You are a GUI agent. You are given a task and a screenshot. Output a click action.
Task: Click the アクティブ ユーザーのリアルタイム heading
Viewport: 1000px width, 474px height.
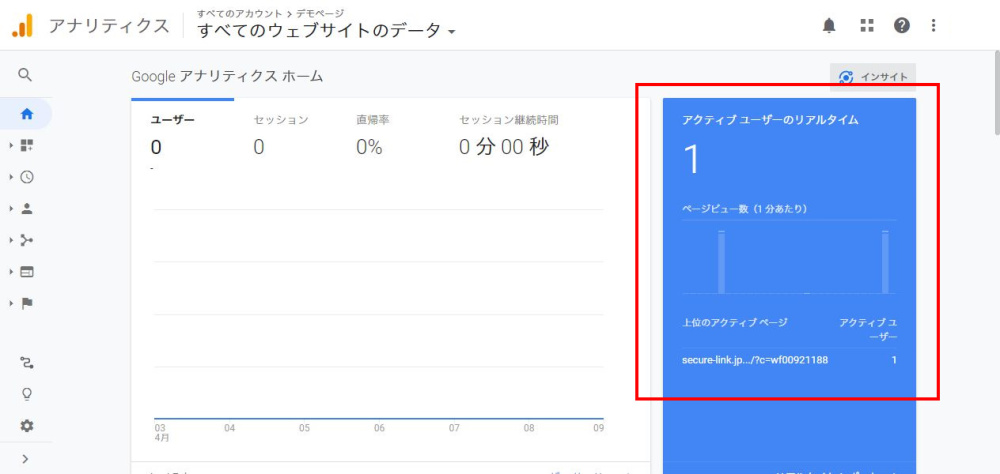[x=770, y=120]
